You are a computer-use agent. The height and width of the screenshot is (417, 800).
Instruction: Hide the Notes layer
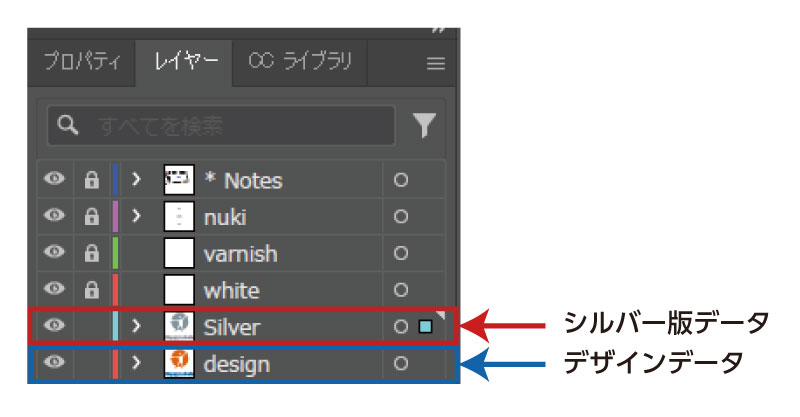point(54,179)
